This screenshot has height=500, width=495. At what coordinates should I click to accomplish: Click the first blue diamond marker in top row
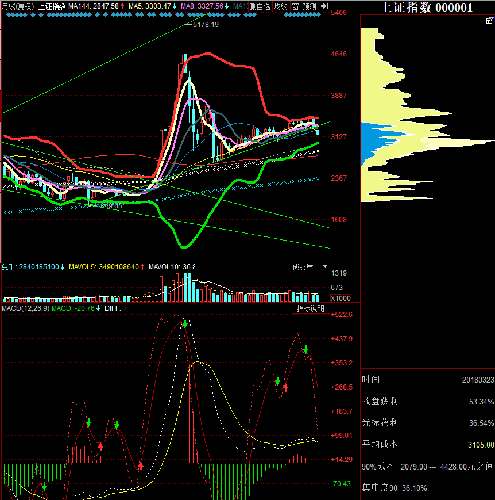tap(8, 15)
